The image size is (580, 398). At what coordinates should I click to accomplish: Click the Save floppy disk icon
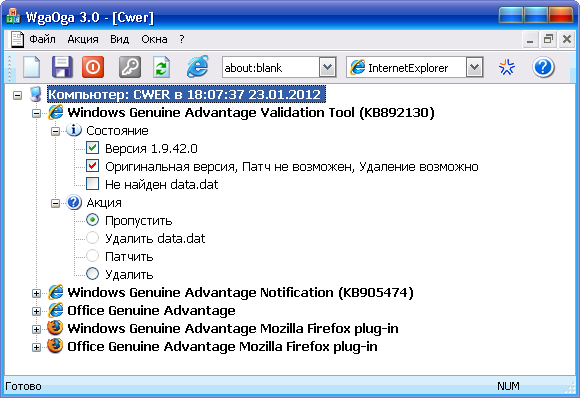pyautogui.click(x=62, y=67)
